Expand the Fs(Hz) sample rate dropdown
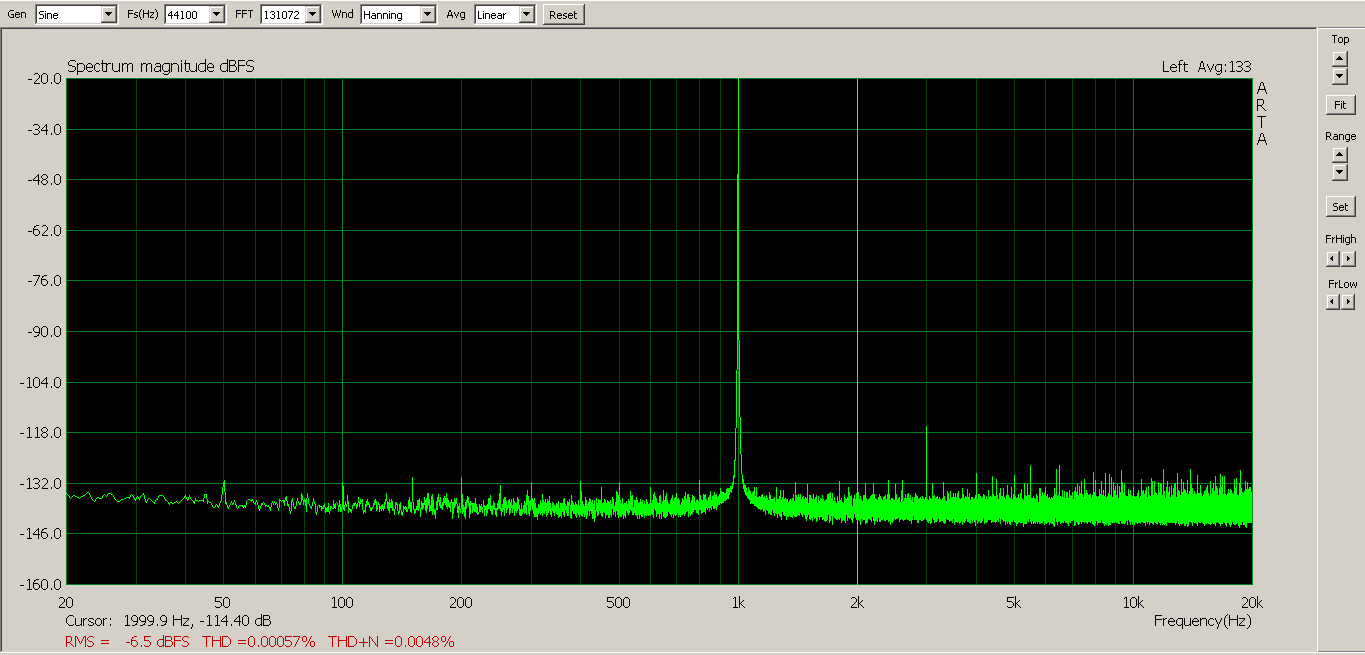The image size is (1365, 655). coord(216,15)
